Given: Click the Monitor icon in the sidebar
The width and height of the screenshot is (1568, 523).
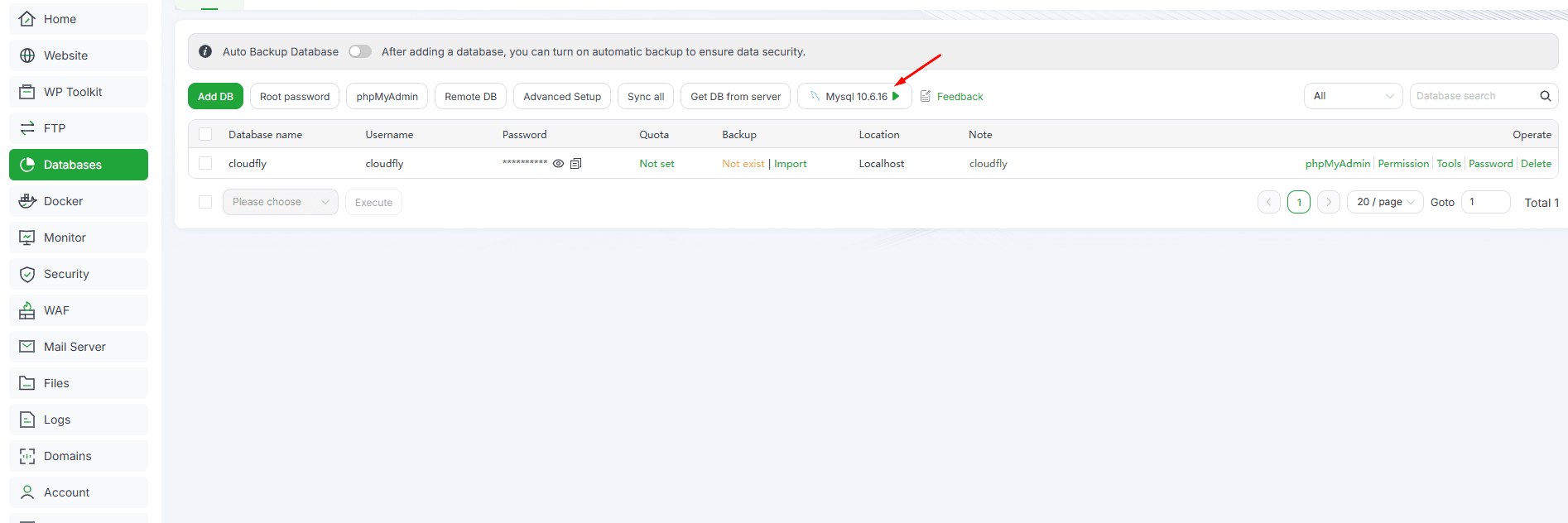Looking at the screenshot, I should [27, 238].
